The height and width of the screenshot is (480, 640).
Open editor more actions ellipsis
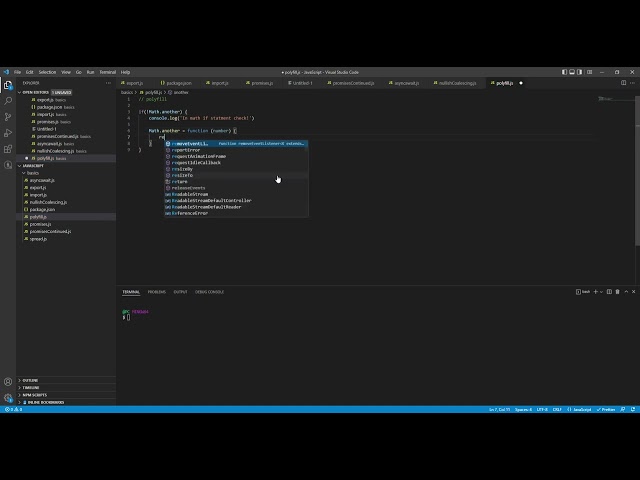point(632,83)
